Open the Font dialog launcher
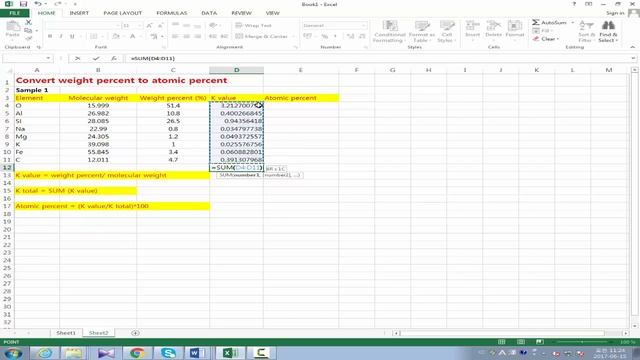The image size is (640, 360). 163,47
